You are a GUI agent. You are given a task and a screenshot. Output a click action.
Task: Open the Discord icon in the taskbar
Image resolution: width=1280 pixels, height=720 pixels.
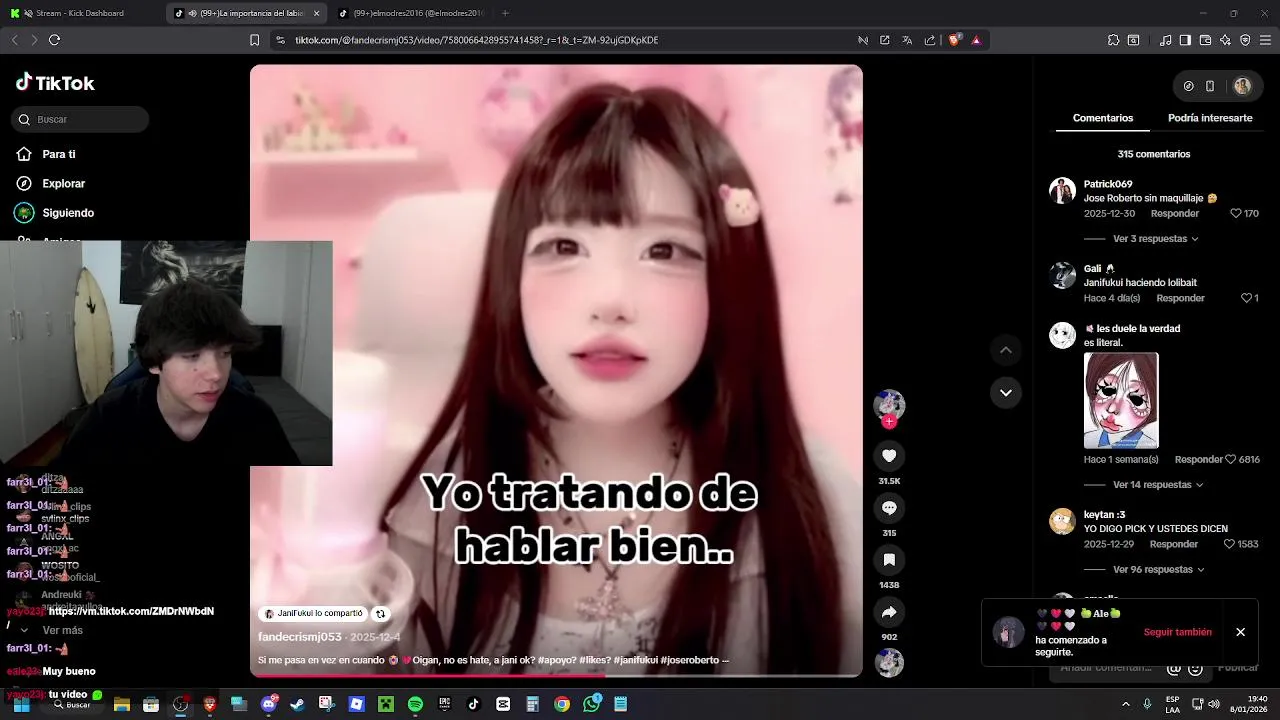[x=268, y=704]
